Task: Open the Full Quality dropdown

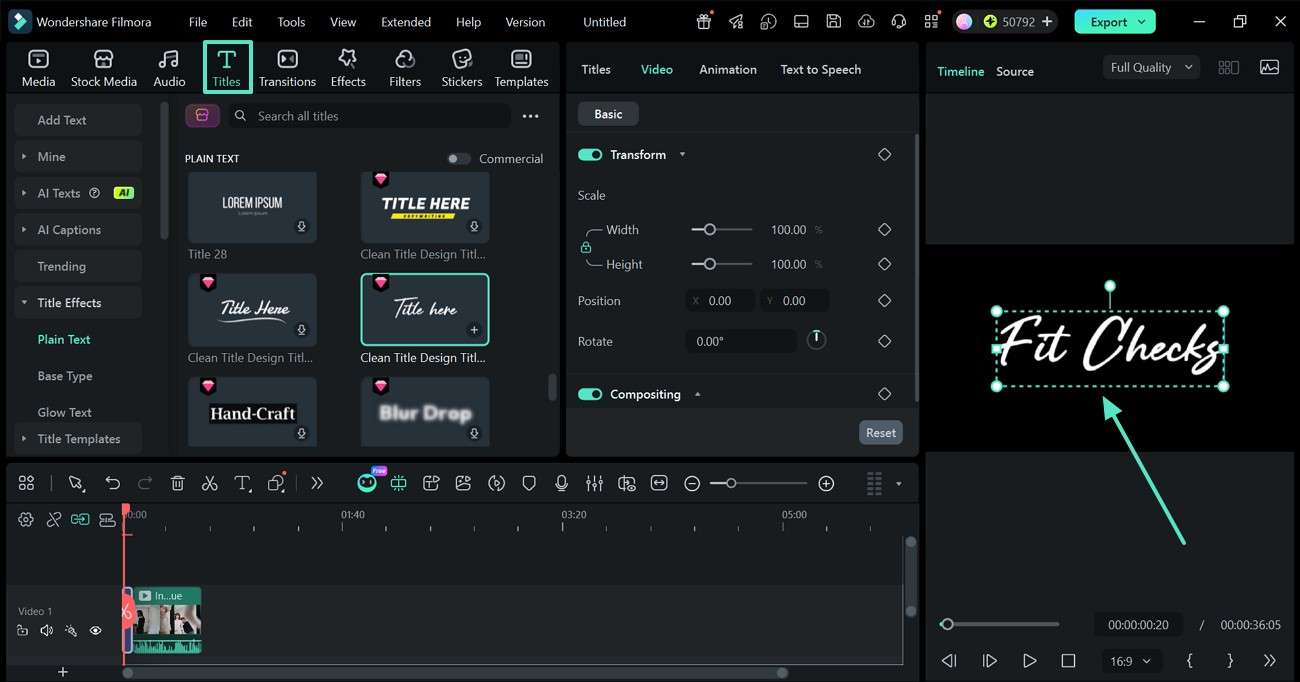Action: pyautogui.click(x=1151, y=67)
